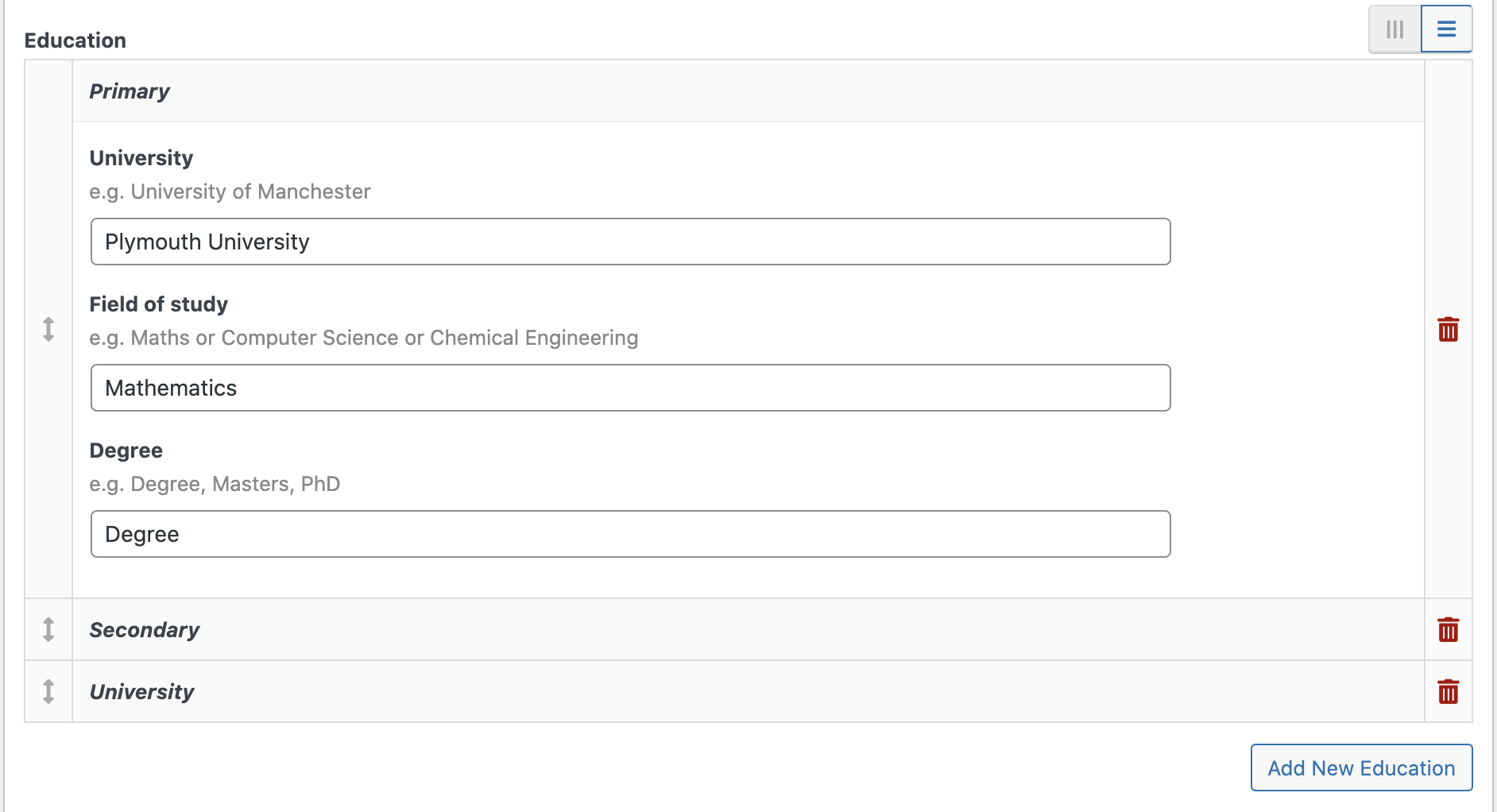Expand the University education section
Image resolution: width=1497 pixels, height=812 pixels.
[x=748, y=691]
